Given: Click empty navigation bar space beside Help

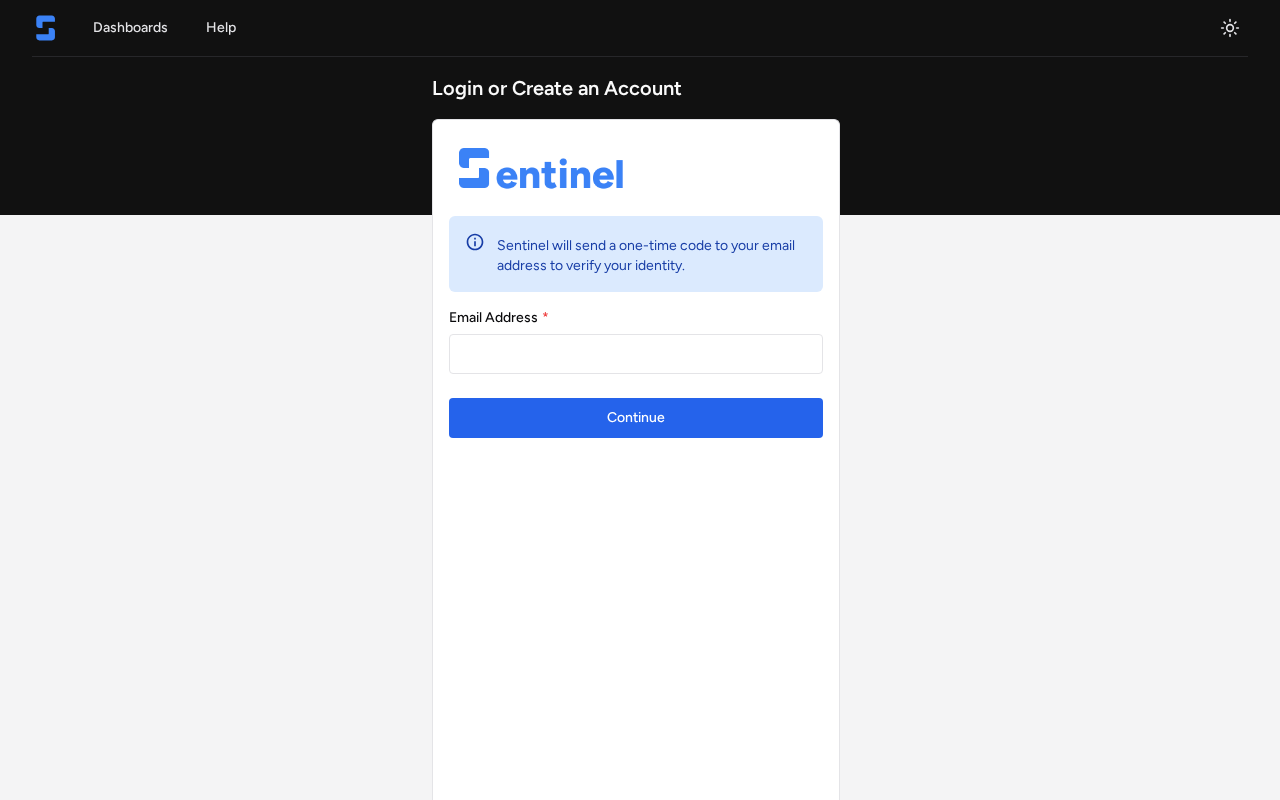Looking at the screenshot, I should pos(700,28).
